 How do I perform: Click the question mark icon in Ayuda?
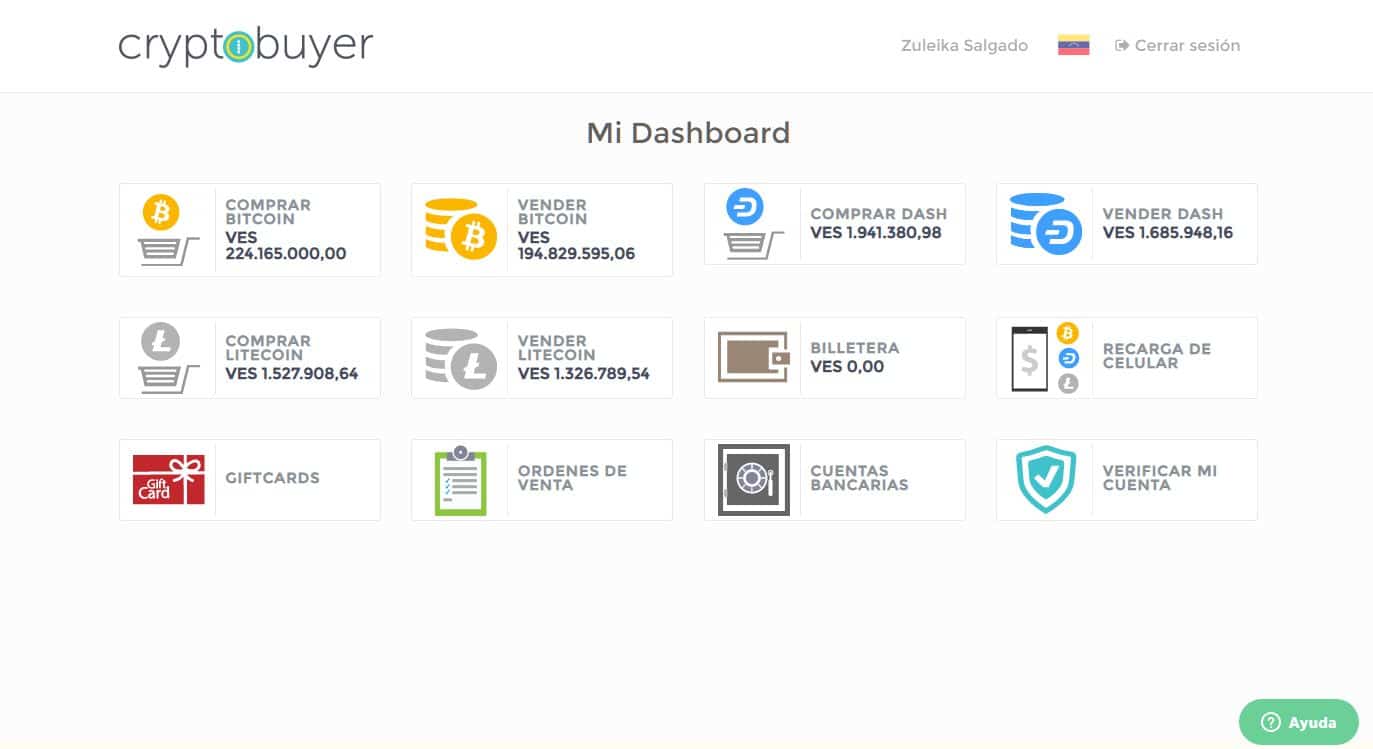[1271, 722]
